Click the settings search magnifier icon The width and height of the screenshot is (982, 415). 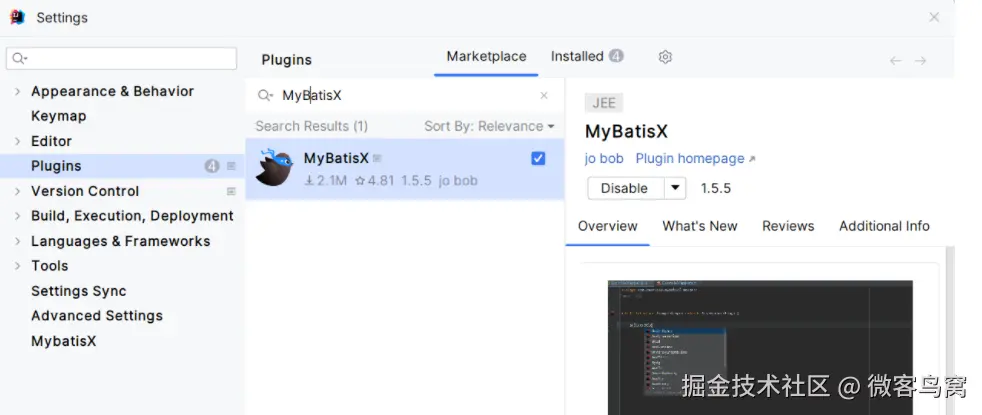19,59
